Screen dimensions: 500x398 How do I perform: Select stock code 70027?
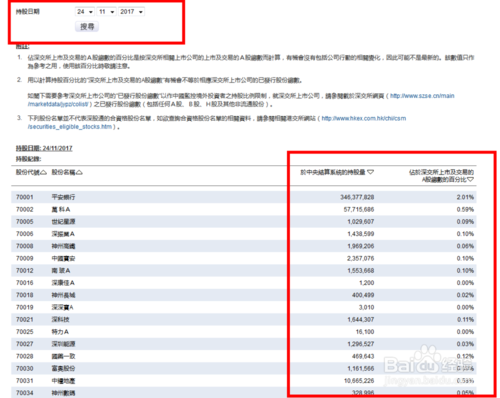[x=25, y=344]
